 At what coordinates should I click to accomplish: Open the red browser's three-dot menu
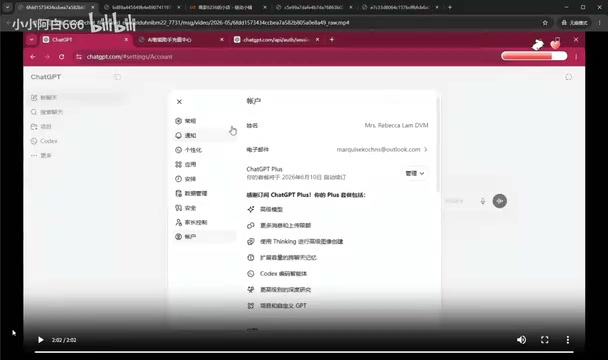tap(576, 57)
